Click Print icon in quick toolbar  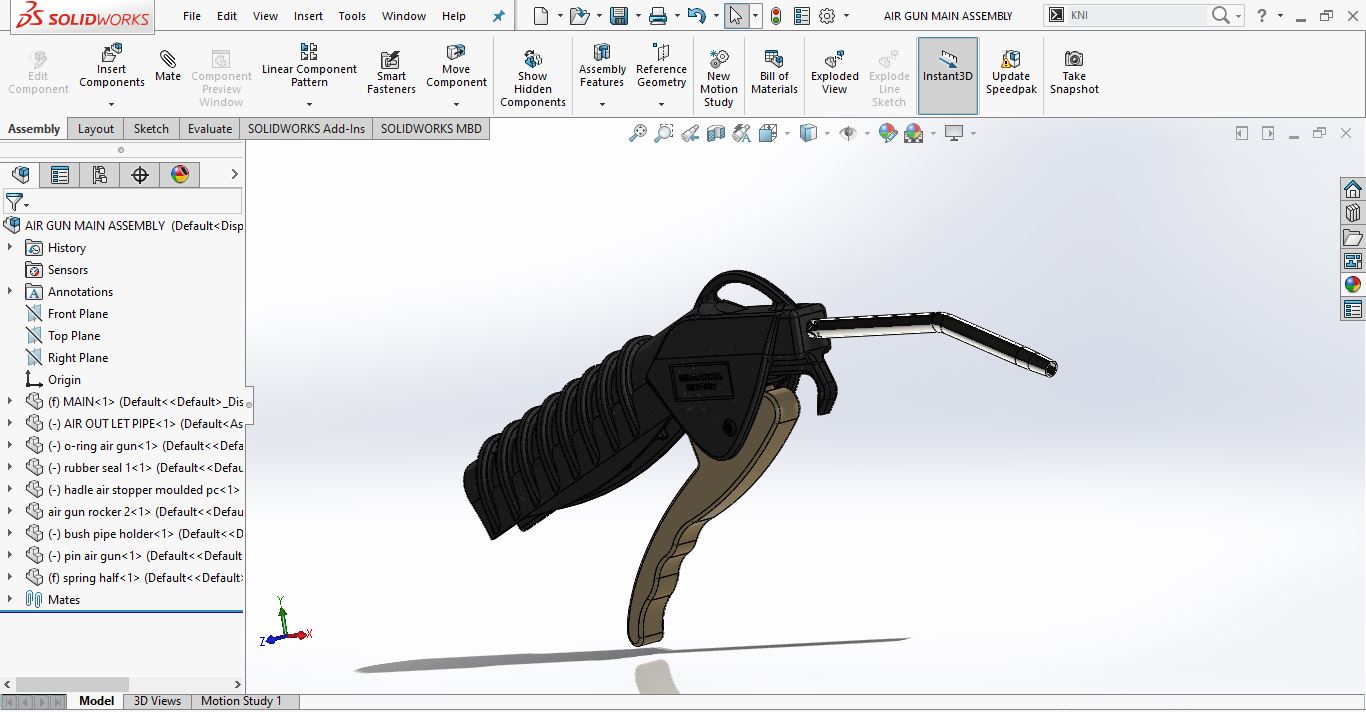tap(657, 16)
